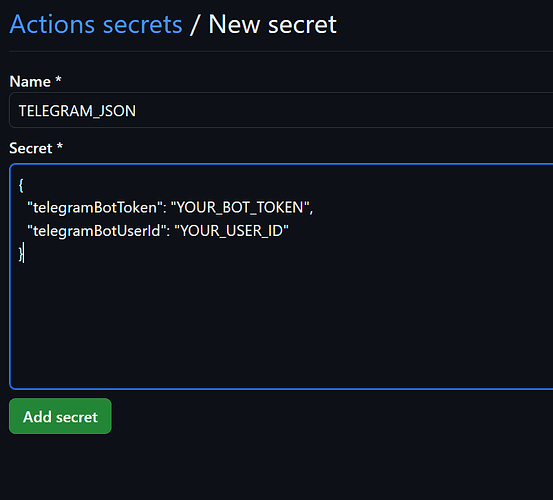The image size is (553, 500).
Task: Click the required asterisk beside Secret
Action: [x=60, y=146]
